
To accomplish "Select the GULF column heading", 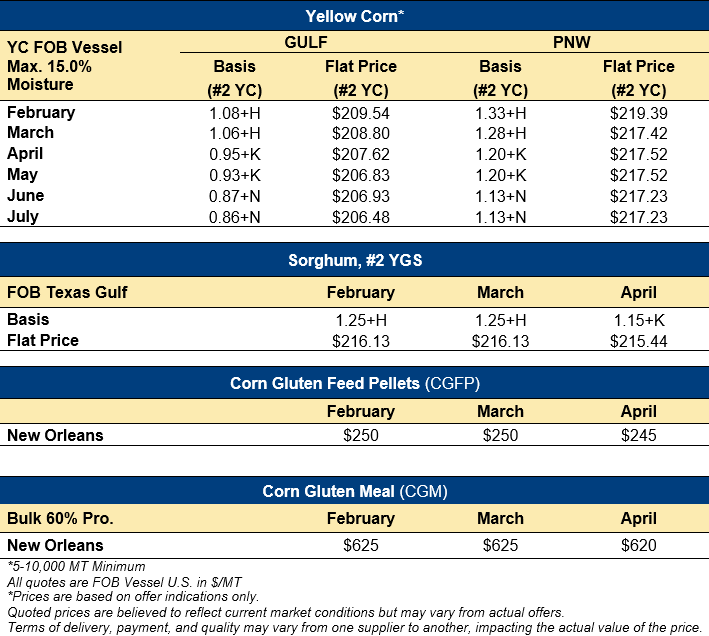I will (307, 45).
